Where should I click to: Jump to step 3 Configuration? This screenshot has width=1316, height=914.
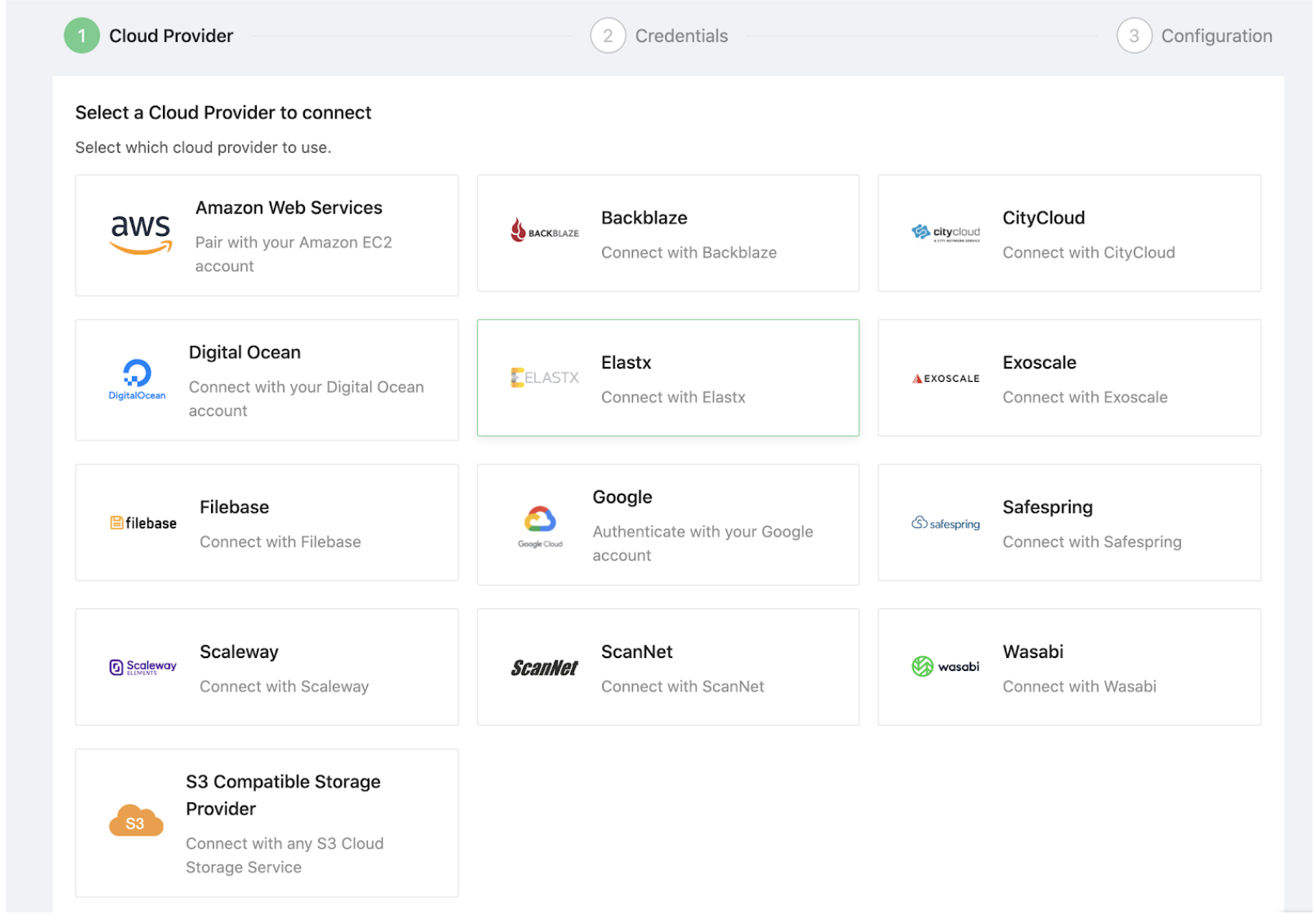click(x=1134, y=36)
